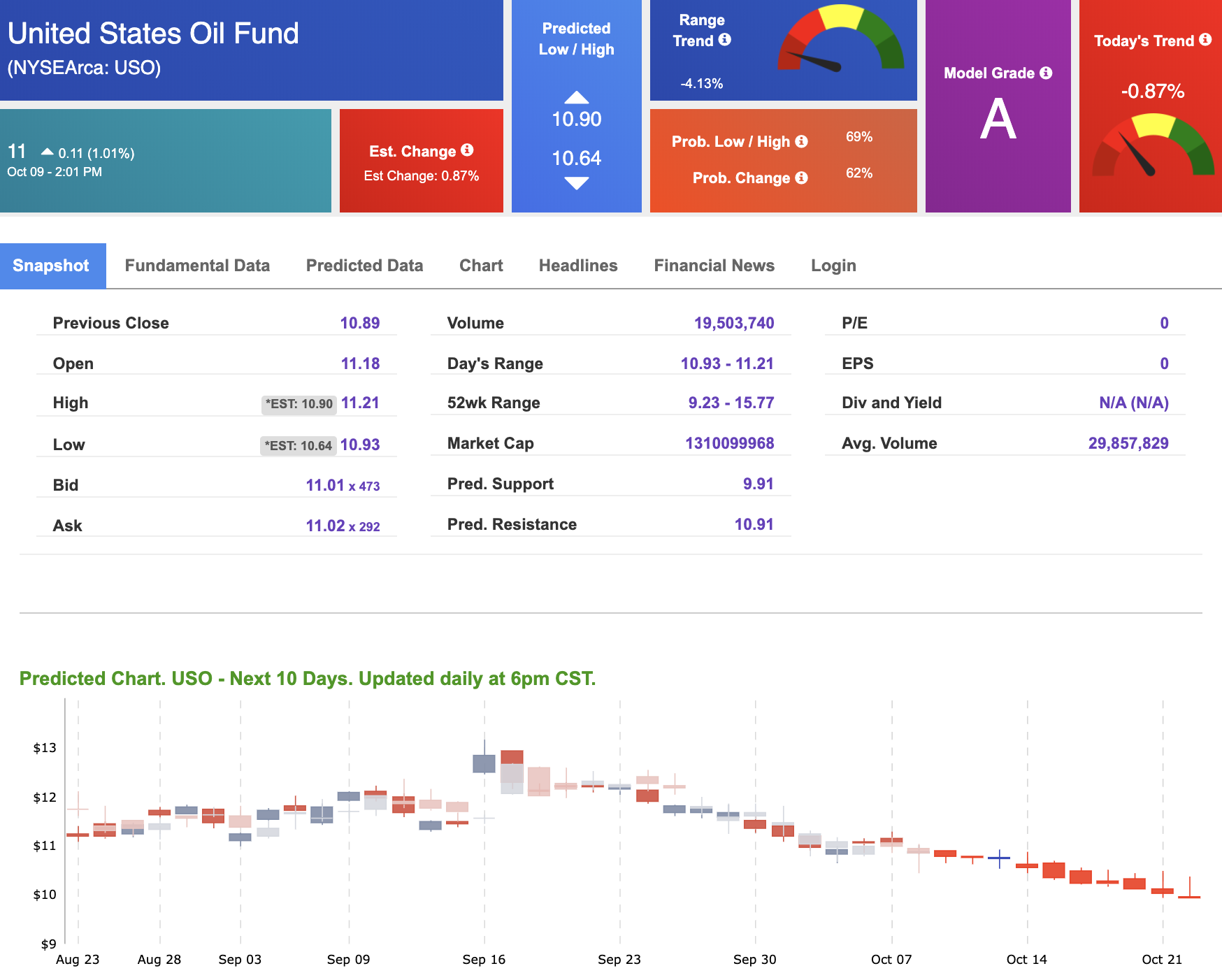Click the Login link
The image size is (1222, 980).
833,266
